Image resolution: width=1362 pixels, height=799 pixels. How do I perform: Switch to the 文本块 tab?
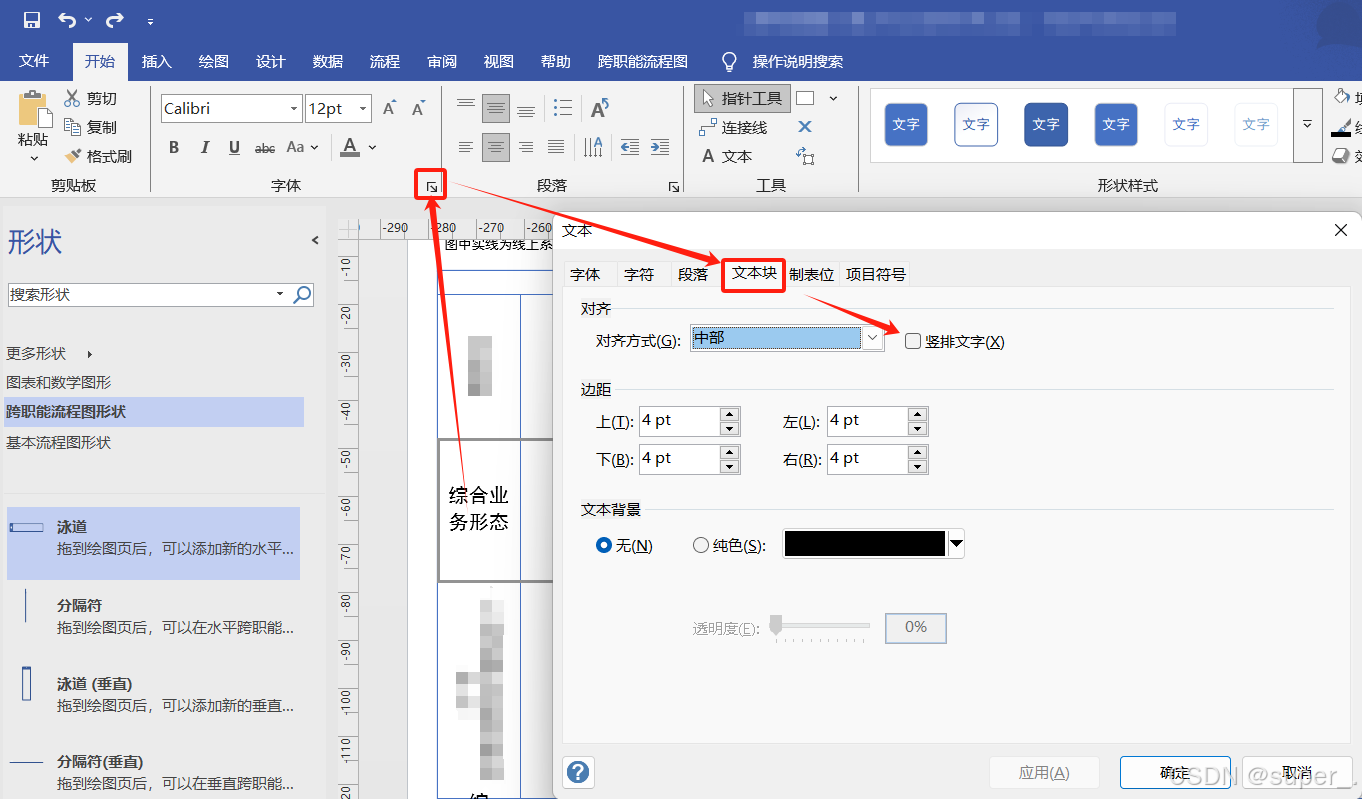[x=753, y=273]
